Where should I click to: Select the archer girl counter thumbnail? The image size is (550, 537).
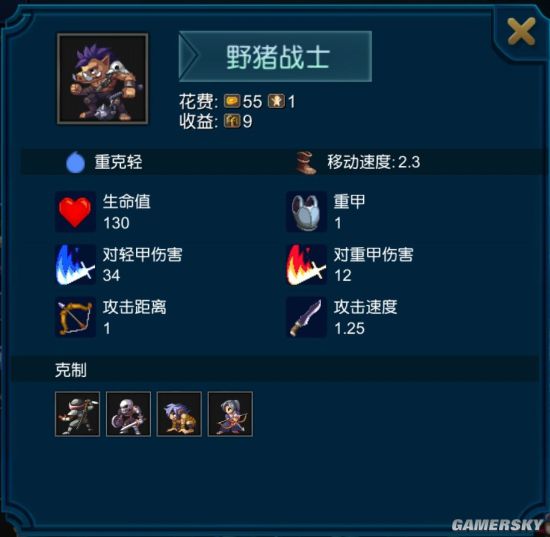coord(230,414)
